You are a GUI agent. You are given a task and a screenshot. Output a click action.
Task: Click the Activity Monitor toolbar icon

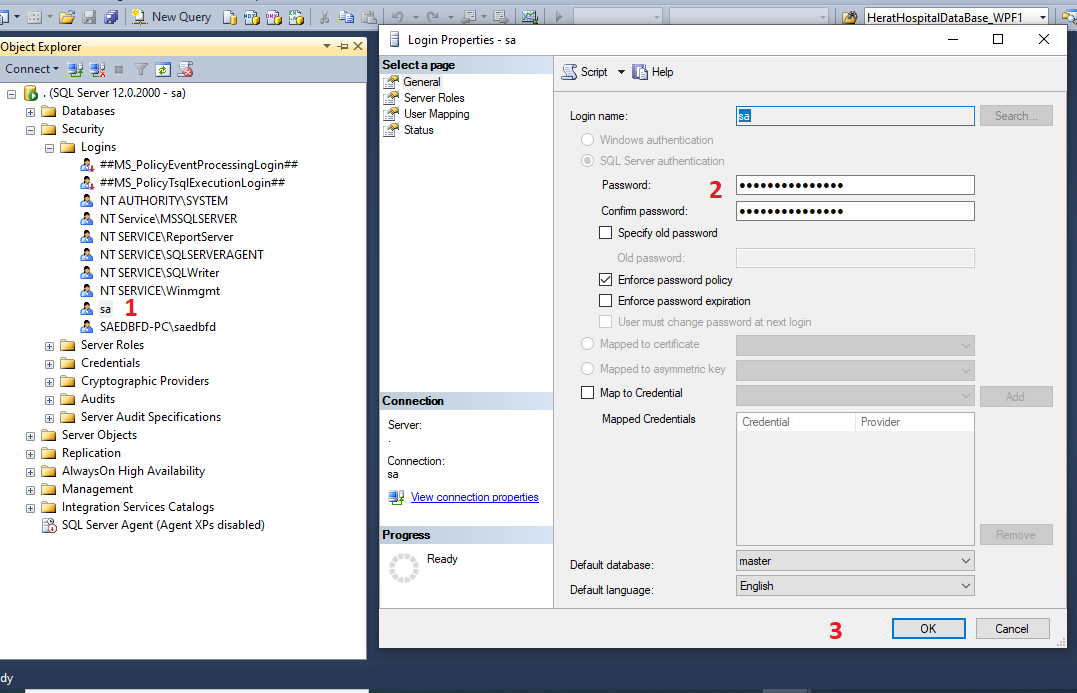point(530,17)
